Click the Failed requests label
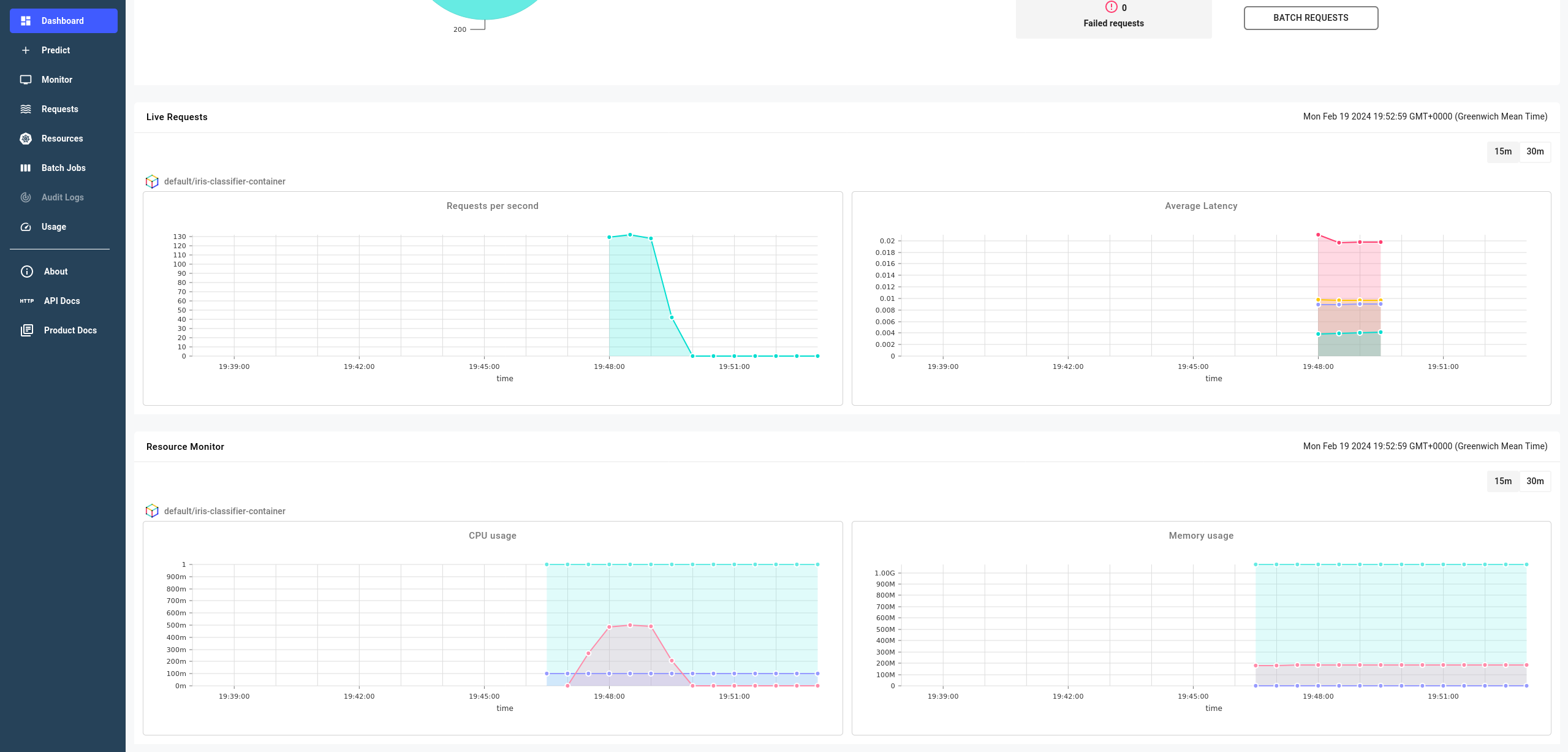This screenshot has width=1568, height=752. tap(1113, 23)
